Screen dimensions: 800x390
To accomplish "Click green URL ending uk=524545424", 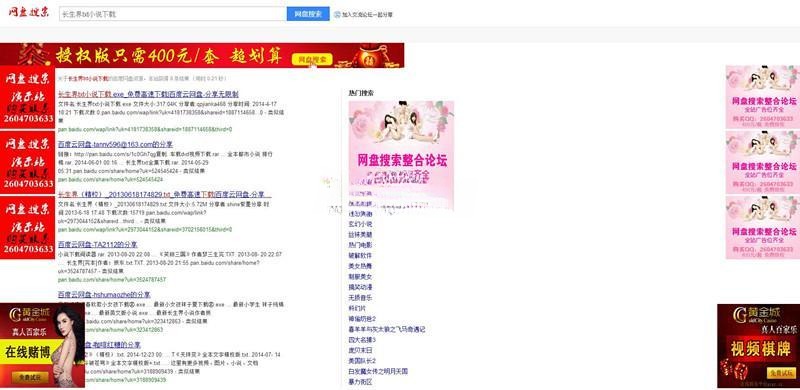I will pyautogui.click(x=110, y=180).
